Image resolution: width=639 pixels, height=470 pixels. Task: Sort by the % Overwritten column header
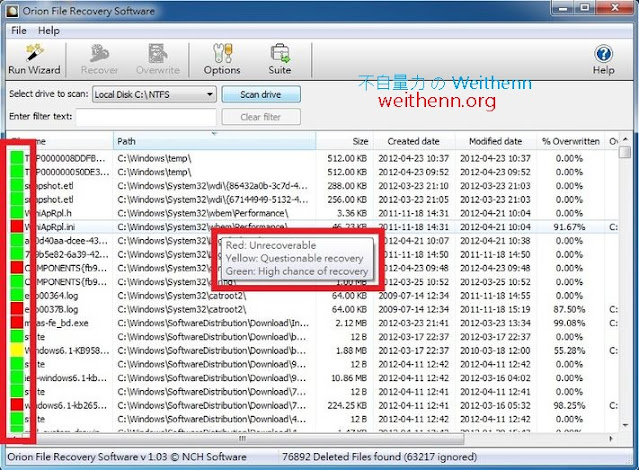[571, 141]
